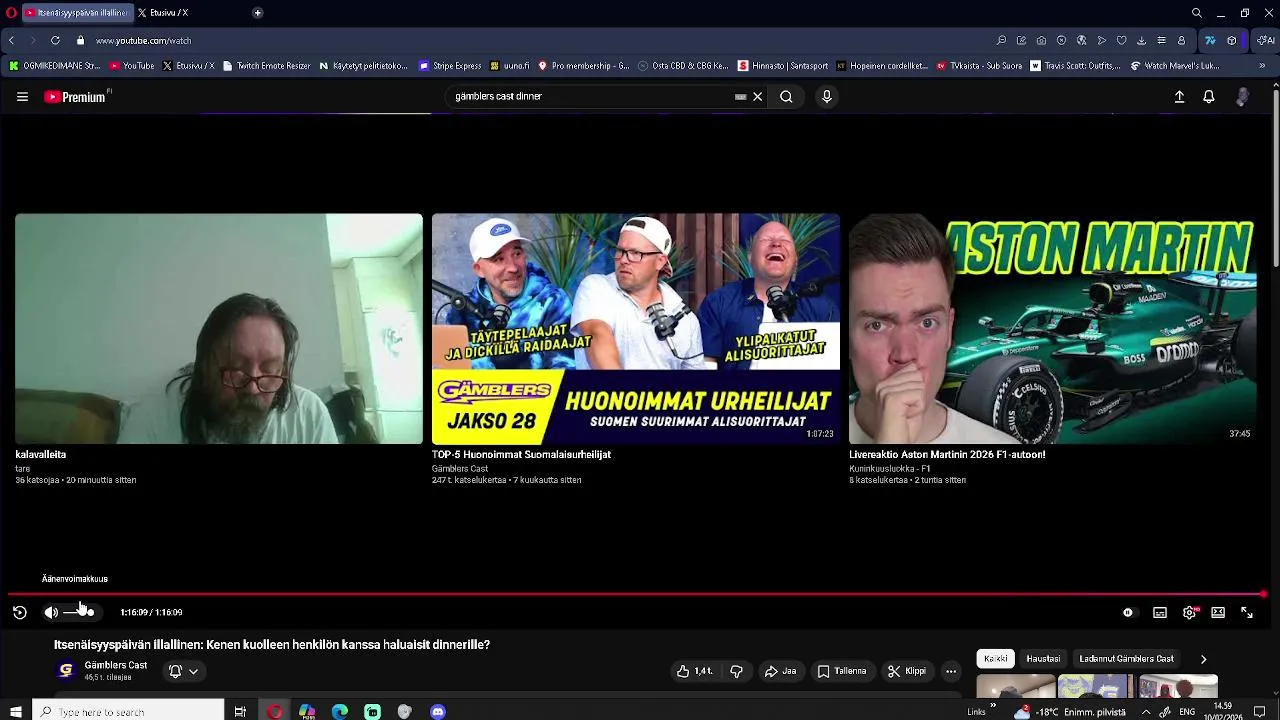Select the 'Haustasi' filter chip
1280x720 pixels.
tap(1043, 659)
